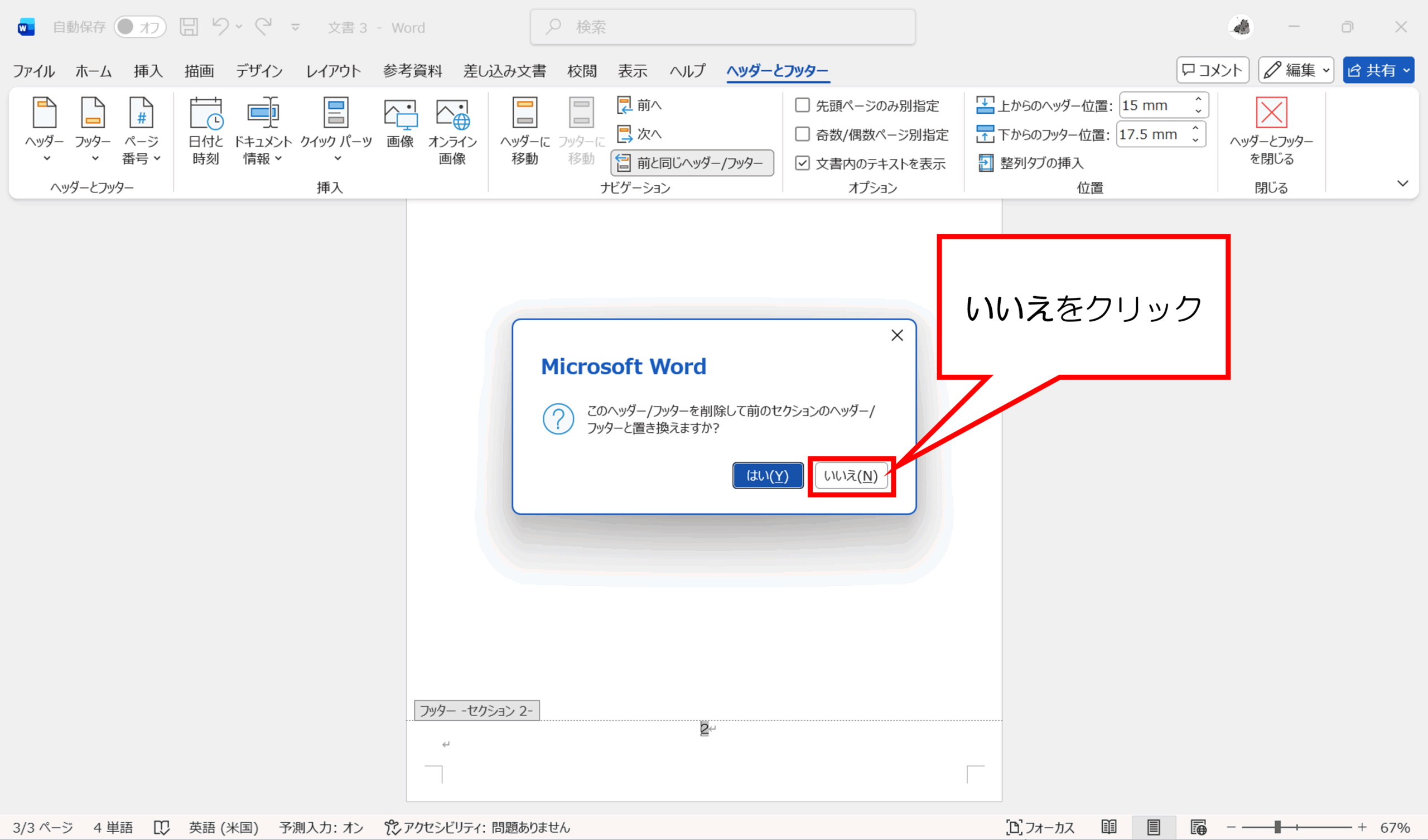The width and height of the screenshot is (1428, 840).
Task: Switch to the Layout (レイアウト) tab
Action: click(333, 71)
